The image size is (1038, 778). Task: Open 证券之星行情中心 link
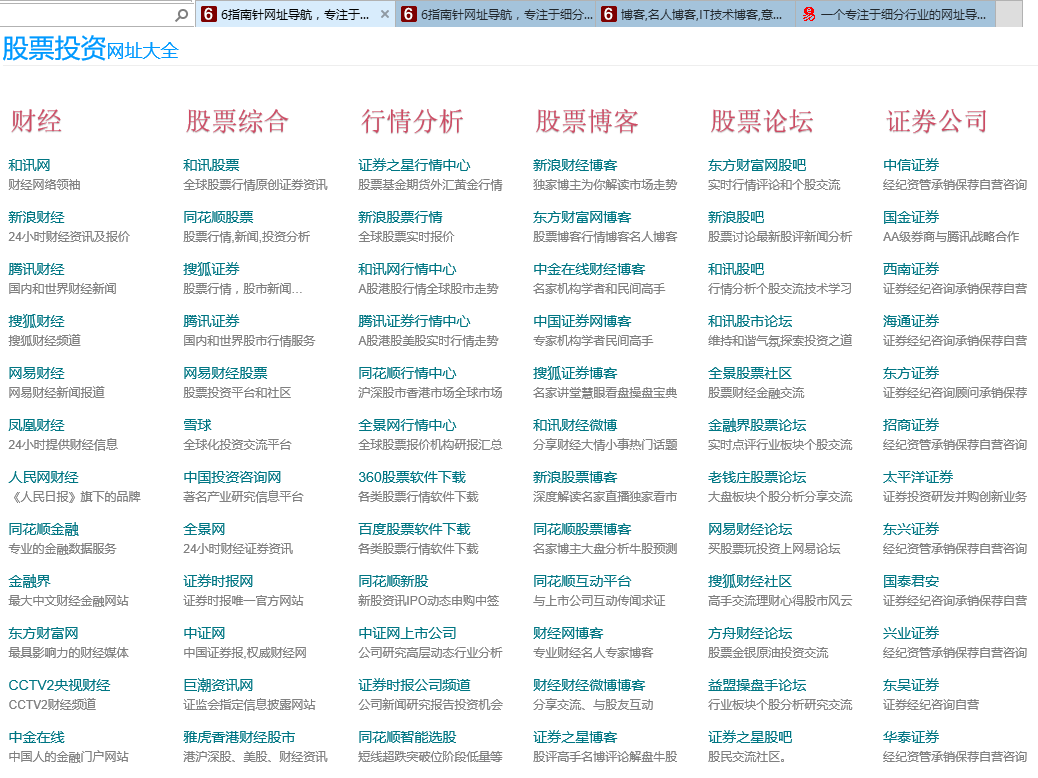[x=414, y=165]
